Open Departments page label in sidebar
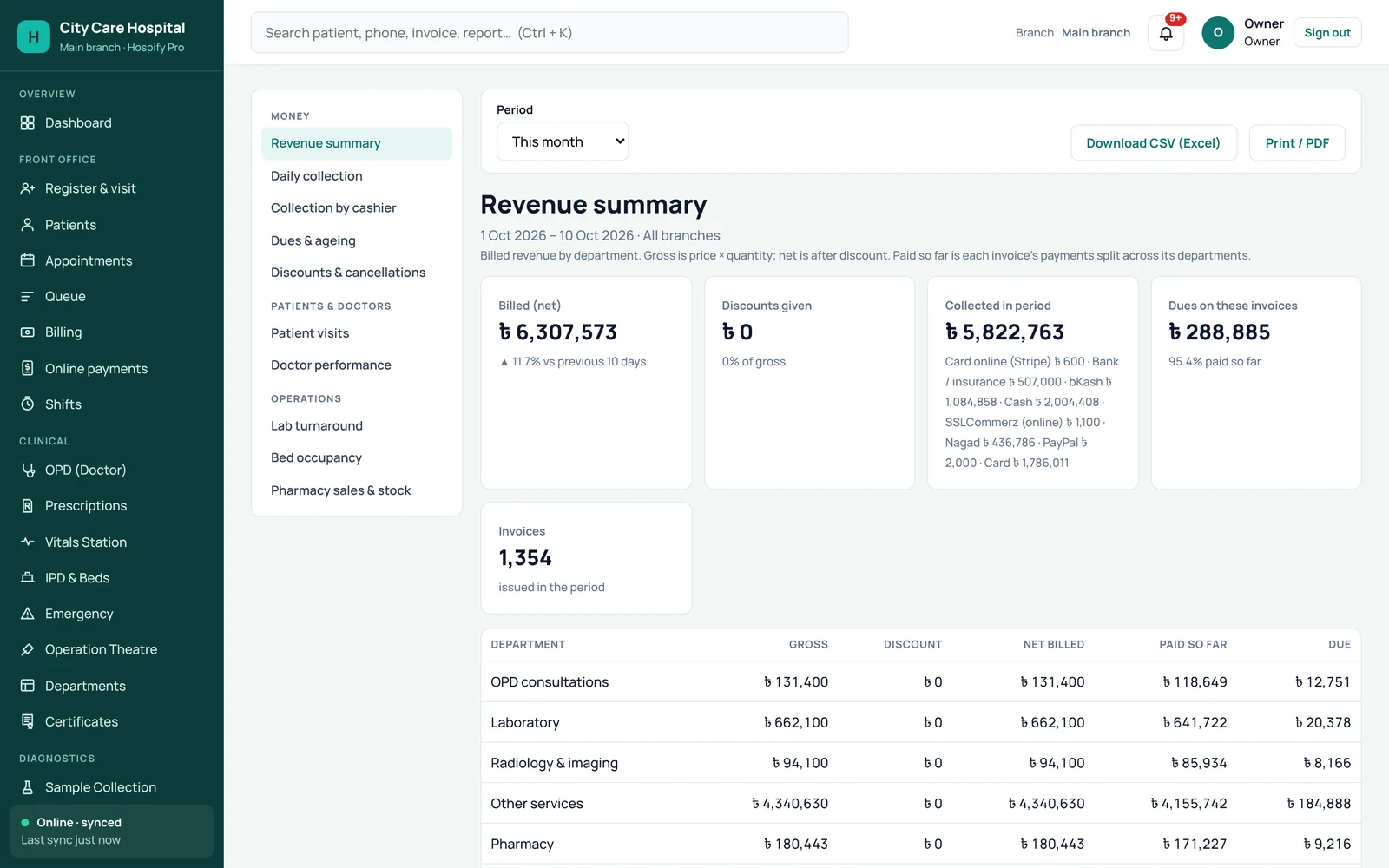1389x868 pixels. [85, 686]
